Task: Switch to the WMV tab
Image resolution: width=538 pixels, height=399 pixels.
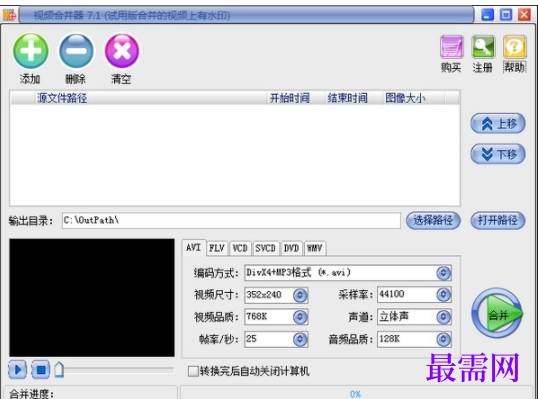Action: point(315,248)
